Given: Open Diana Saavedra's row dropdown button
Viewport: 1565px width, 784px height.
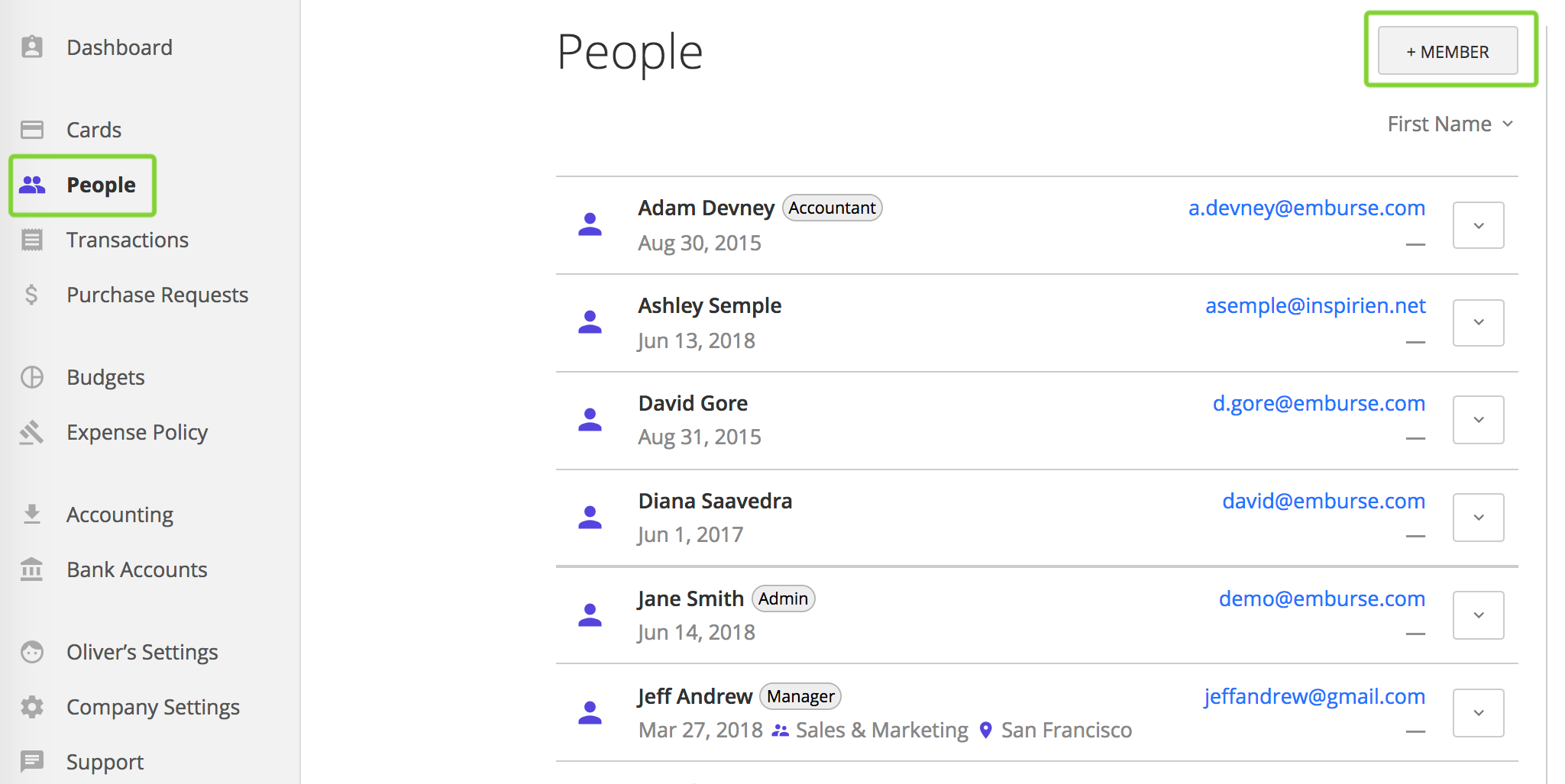Looking at the screenshot, I should pyautogui.click(x=1478, y=518).
